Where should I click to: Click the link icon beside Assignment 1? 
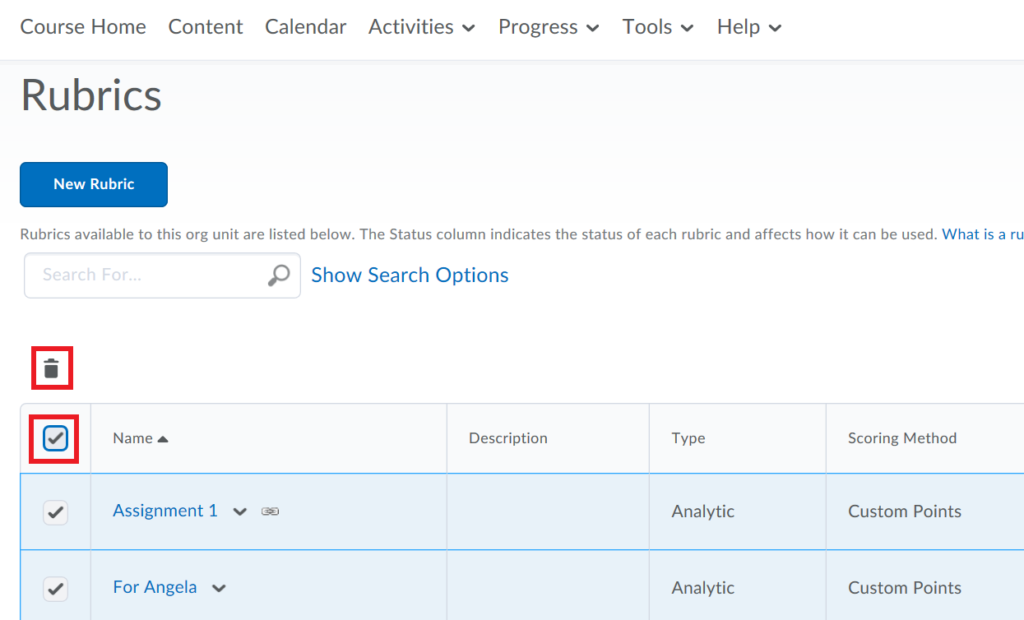point(270,511)
